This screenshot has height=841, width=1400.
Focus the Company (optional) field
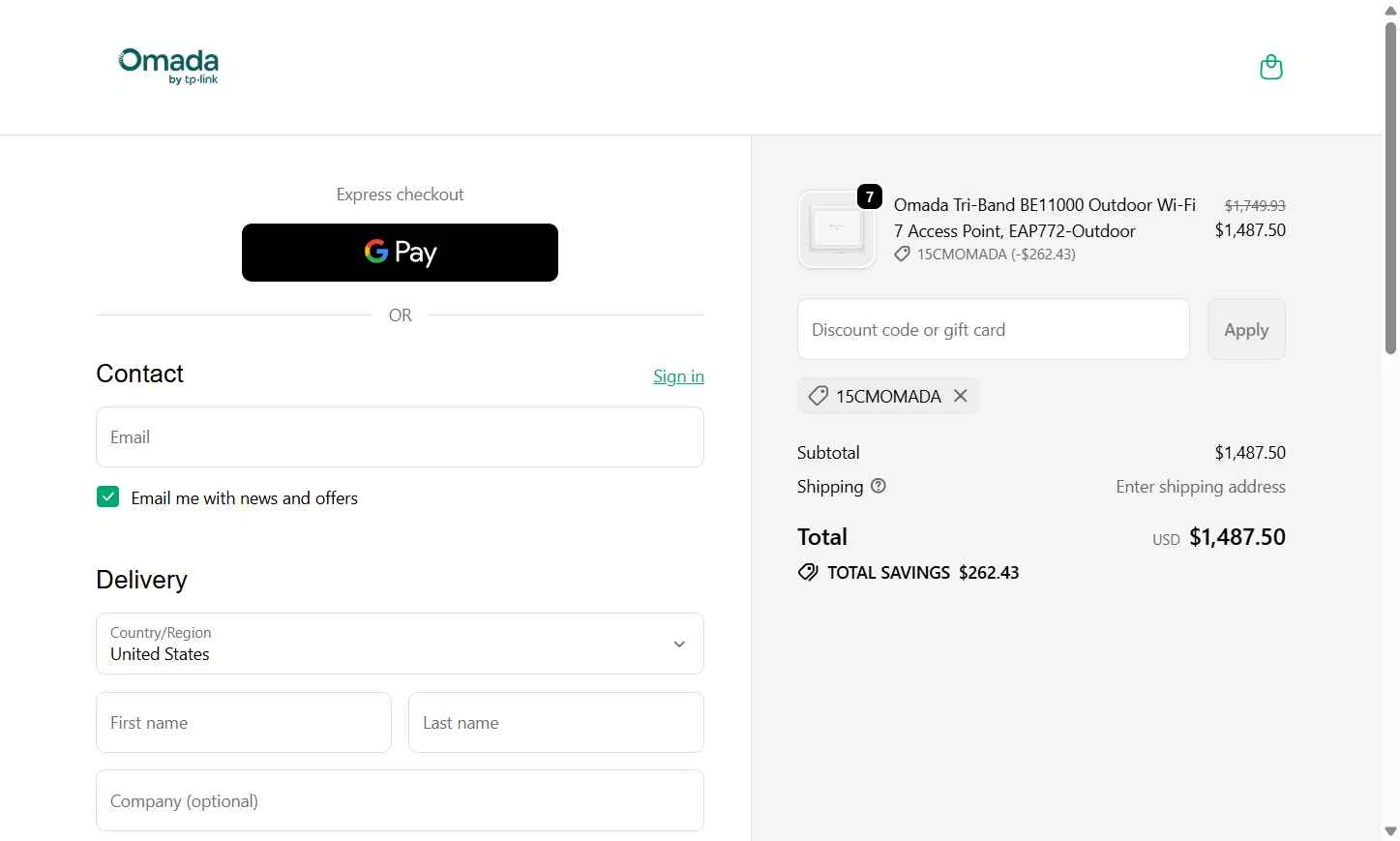click(400, 800)
